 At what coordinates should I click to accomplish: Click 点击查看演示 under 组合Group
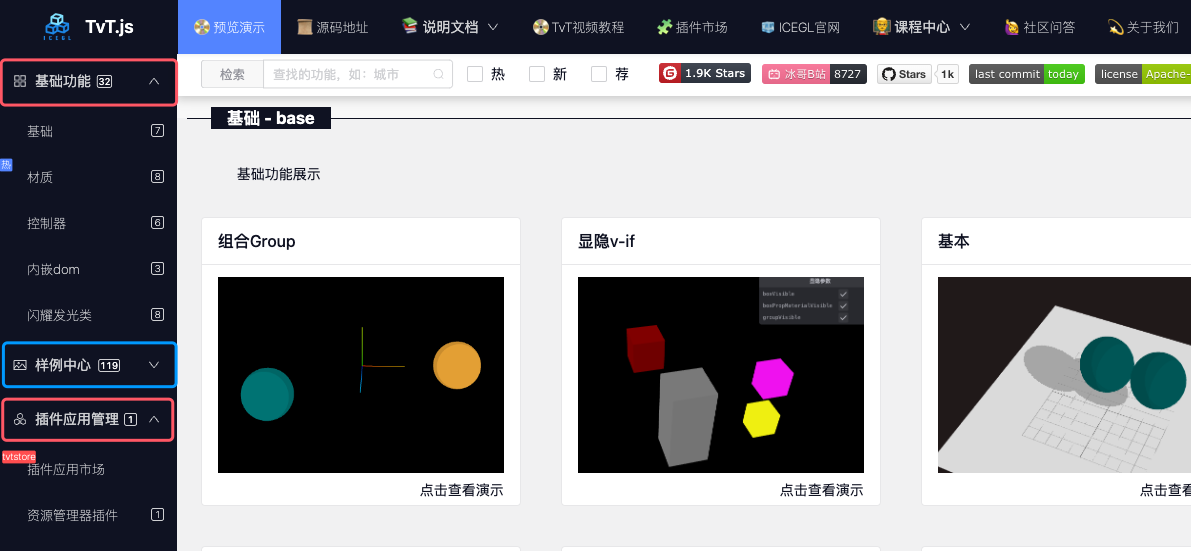[x=461, y=490]
